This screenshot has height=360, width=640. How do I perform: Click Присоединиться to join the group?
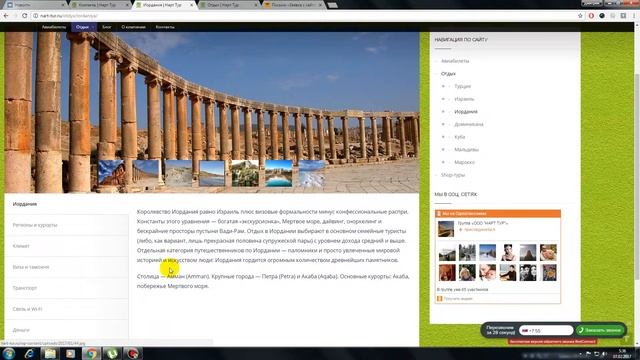click(479, 229)
